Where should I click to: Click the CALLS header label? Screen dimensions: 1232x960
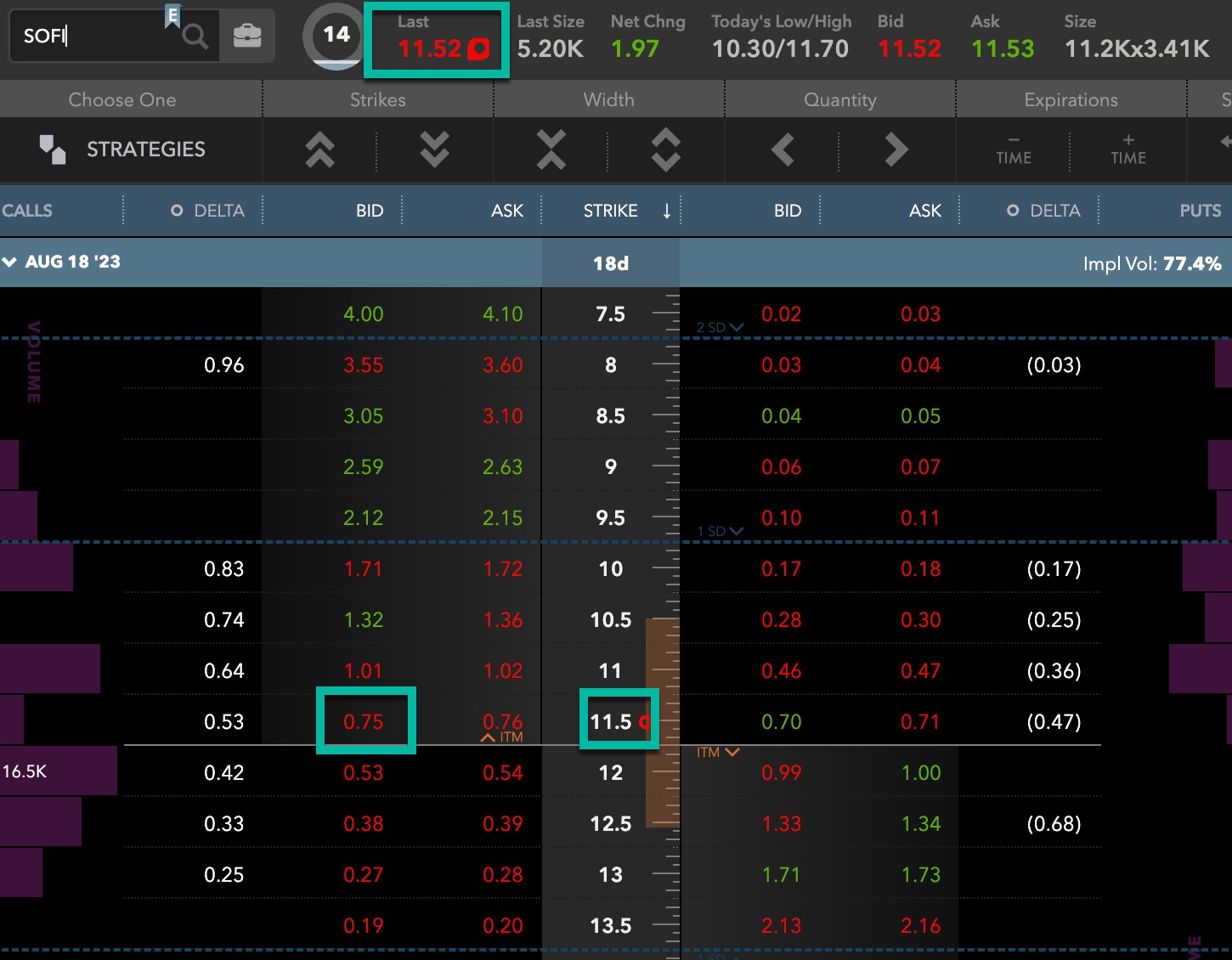click(x=27, y=211)
